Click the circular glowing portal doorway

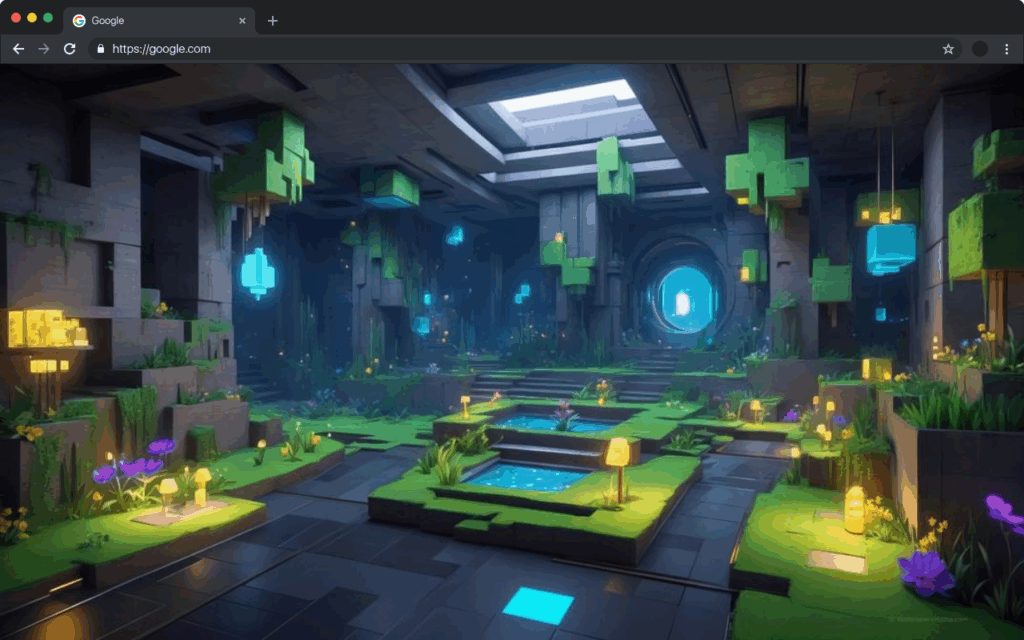[x=684, y=298]
